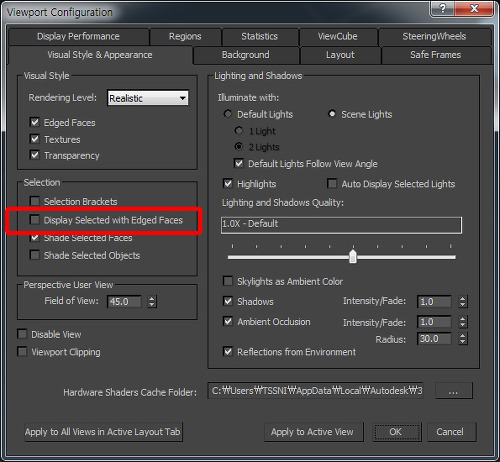Open the Safe Frames tab
Image resolution: width=500 pixels, height=462 pixels.
[x=436, y=55]
